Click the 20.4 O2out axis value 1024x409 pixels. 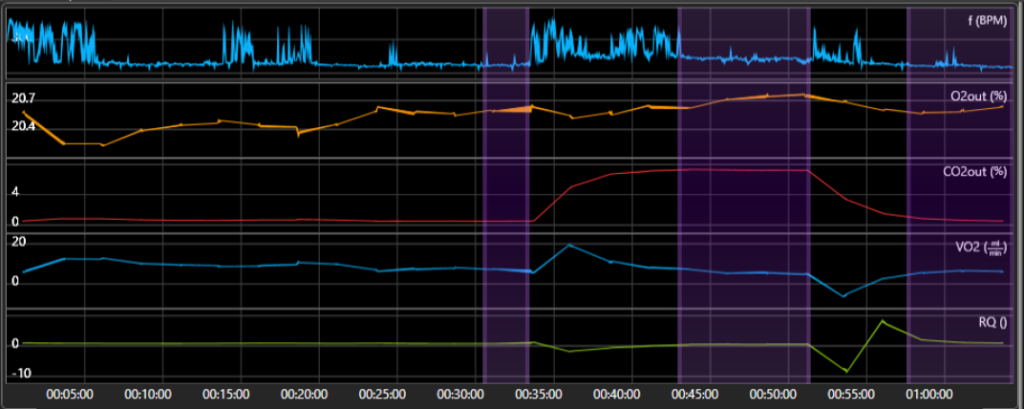tap(24, 126)
